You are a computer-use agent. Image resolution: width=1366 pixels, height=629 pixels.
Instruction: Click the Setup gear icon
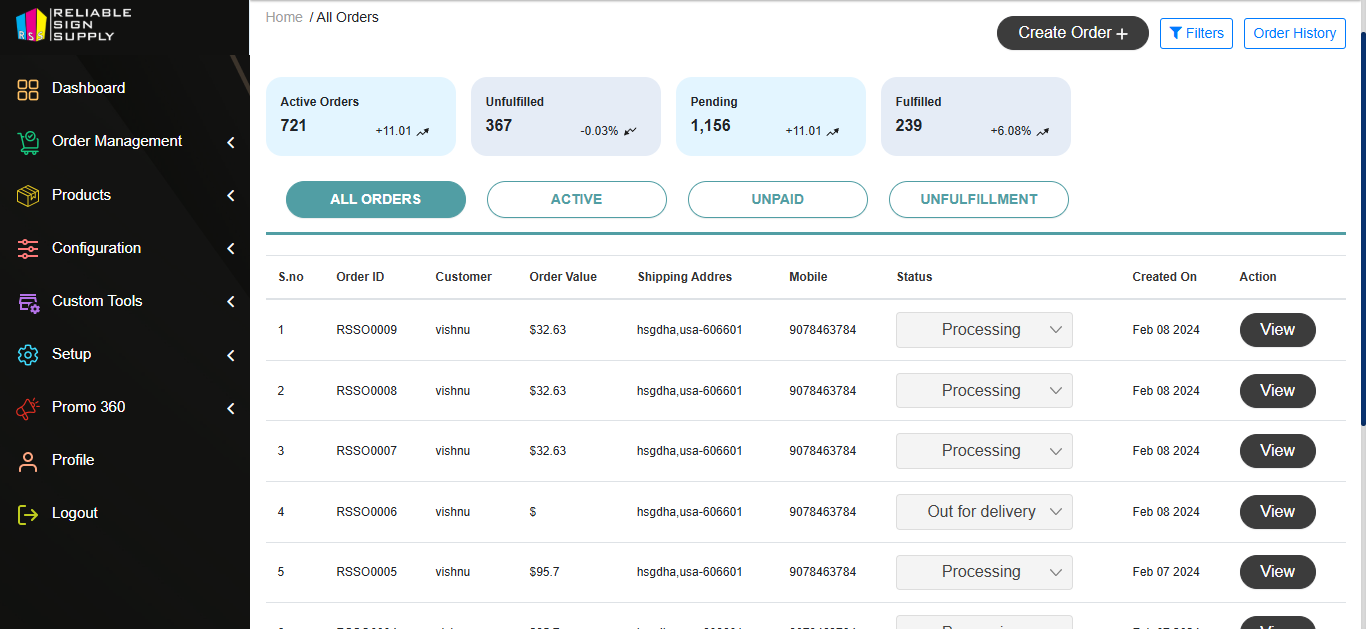(x=28, y=354)
